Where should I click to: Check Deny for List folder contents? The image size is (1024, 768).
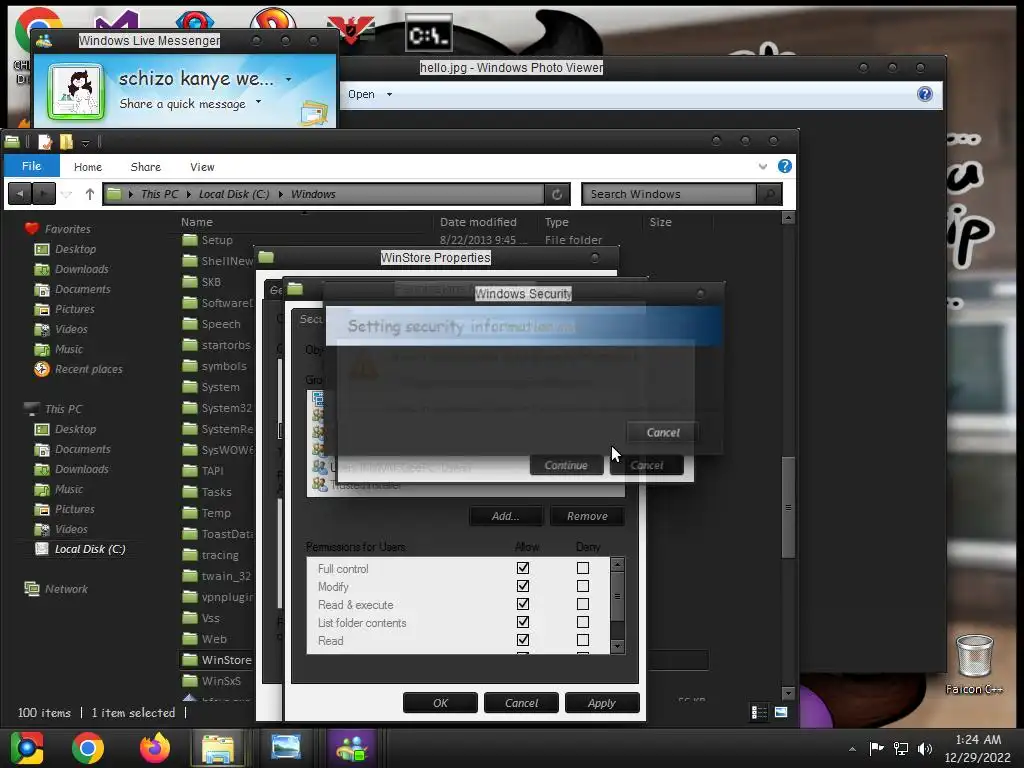pos(583,622)
